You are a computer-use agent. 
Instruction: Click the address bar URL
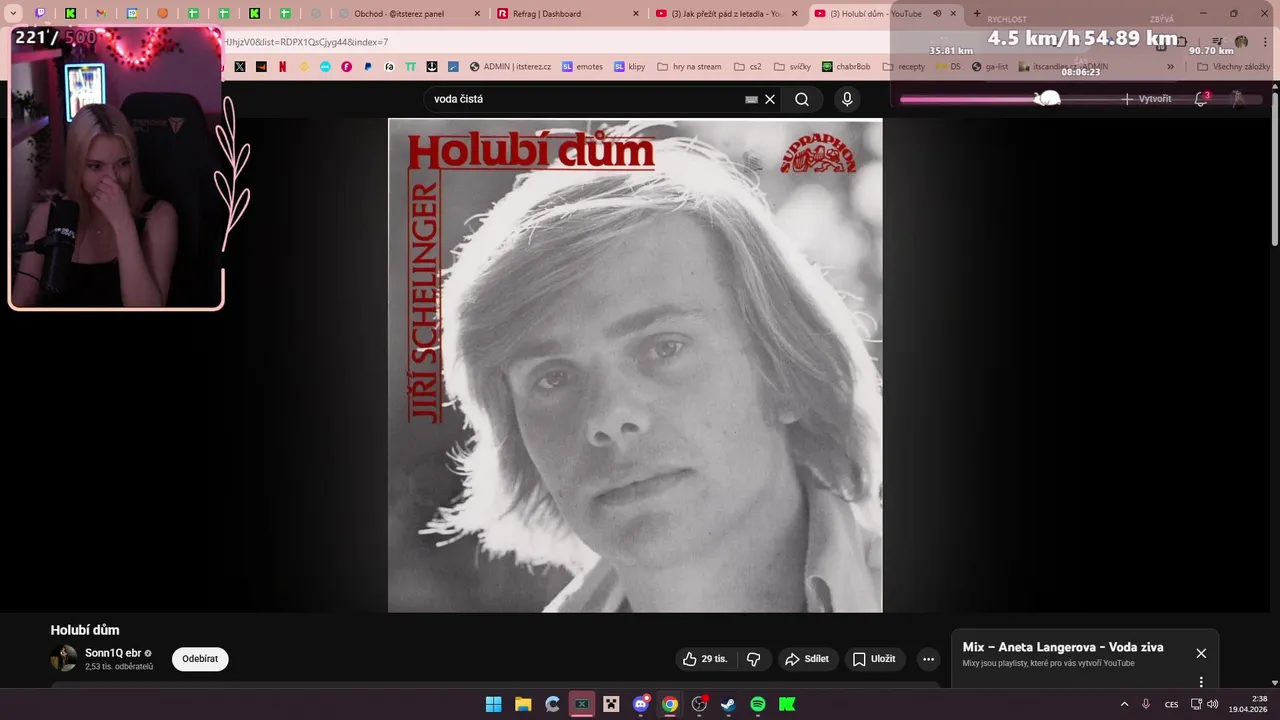click(x=306, y=42)
